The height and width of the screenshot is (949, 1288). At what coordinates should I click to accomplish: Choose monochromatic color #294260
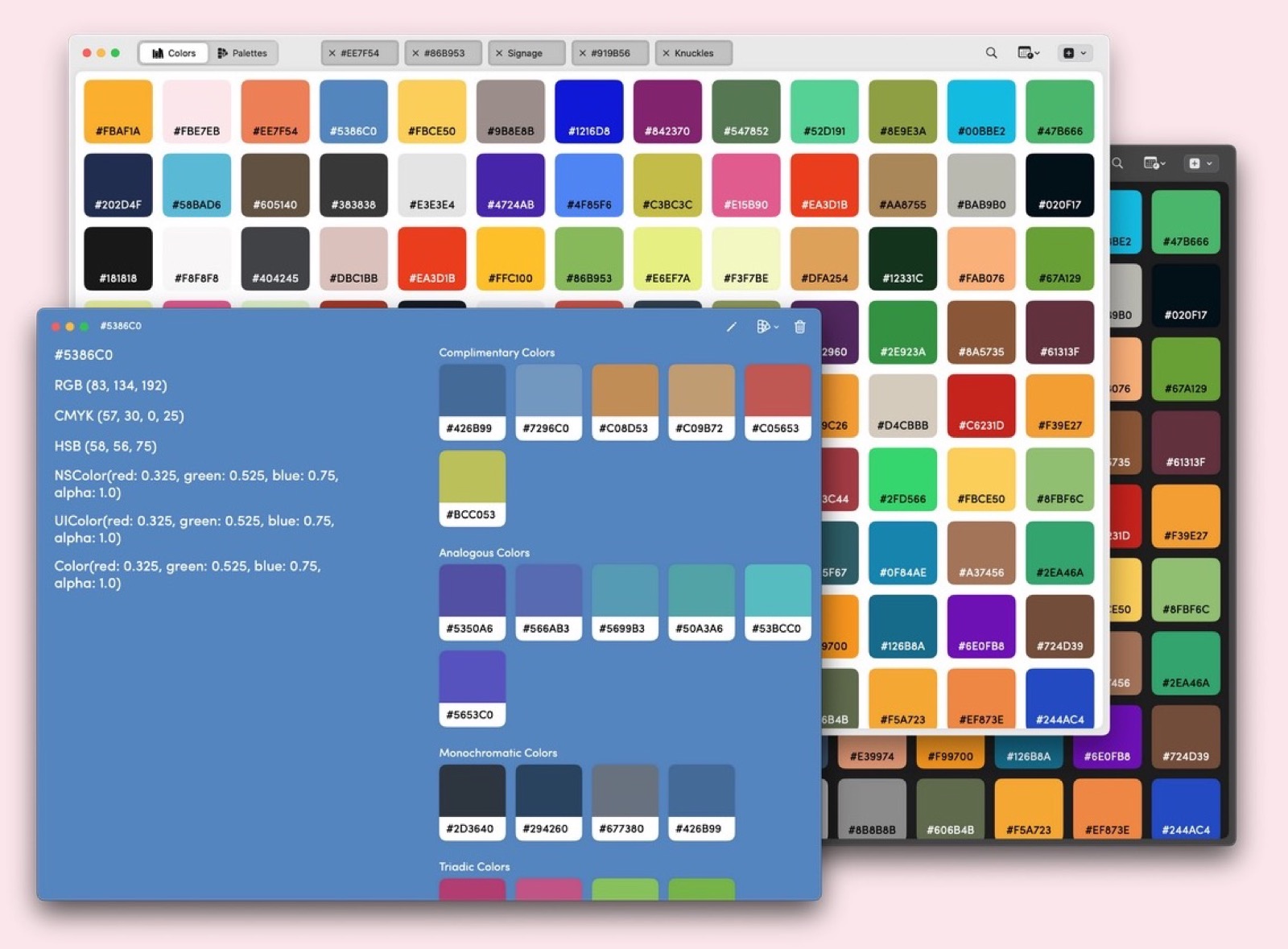(x=548, y=803)
